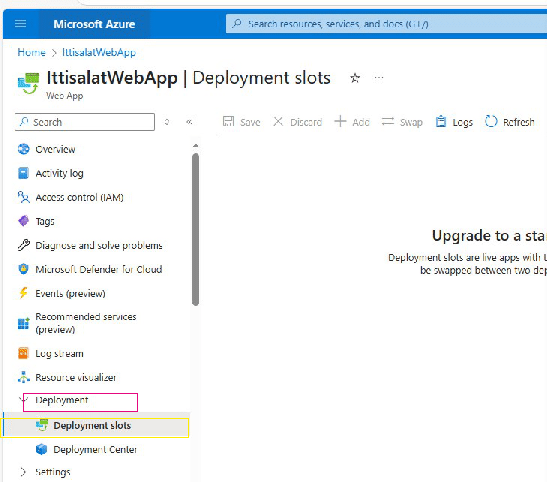This screenshot has height=482, width=547.
Task: Go to the Home breadcrumb
Action: 32,52
